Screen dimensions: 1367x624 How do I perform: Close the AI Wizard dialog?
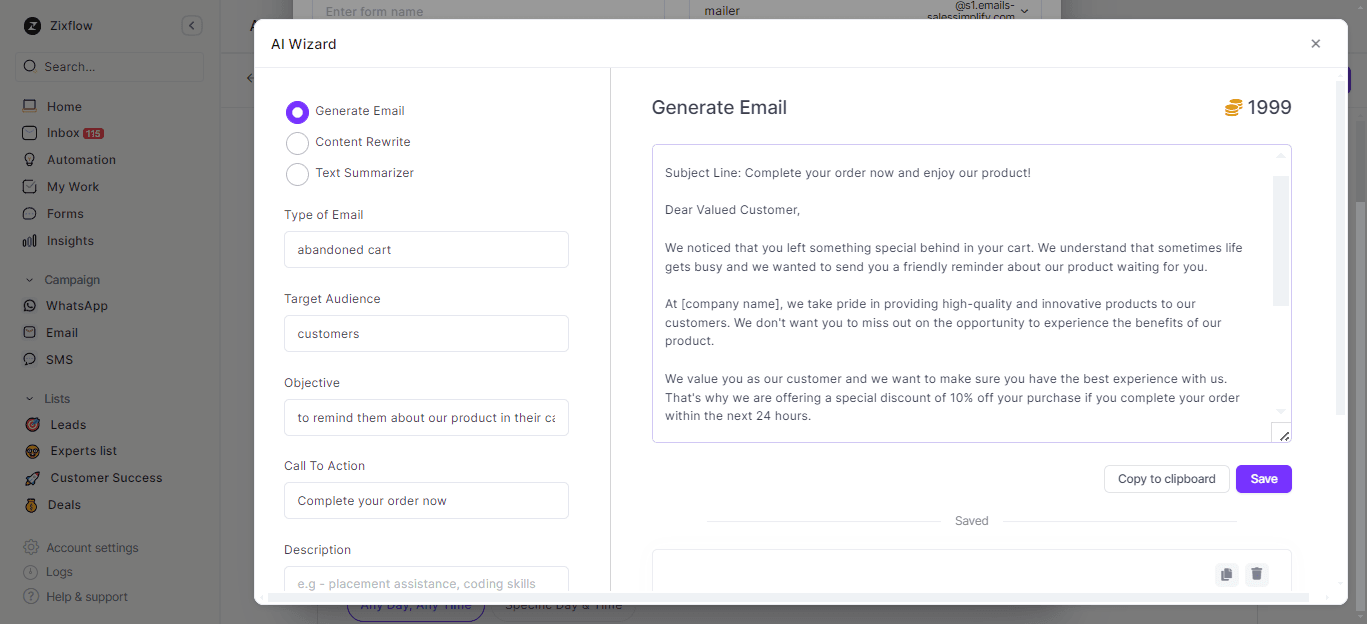(x=1315, y=44)
